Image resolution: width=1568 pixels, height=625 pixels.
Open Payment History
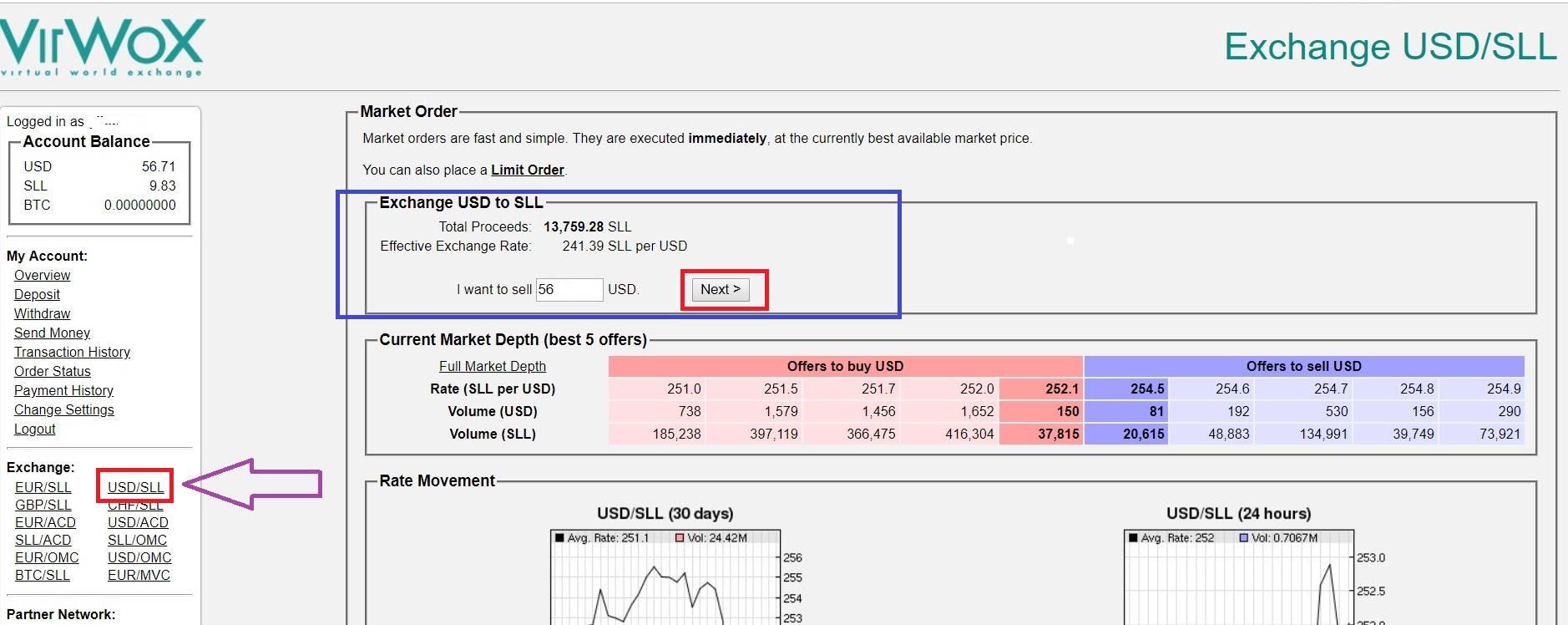(63, 390)
